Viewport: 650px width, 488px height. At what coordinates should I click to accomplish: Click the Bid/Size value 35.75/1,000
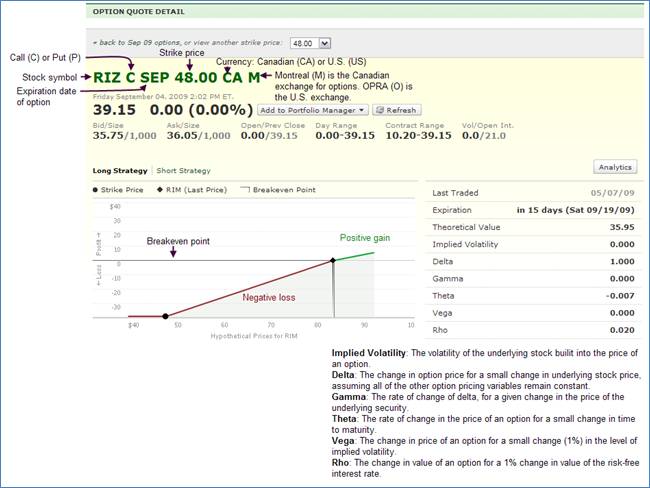[124, 136]
